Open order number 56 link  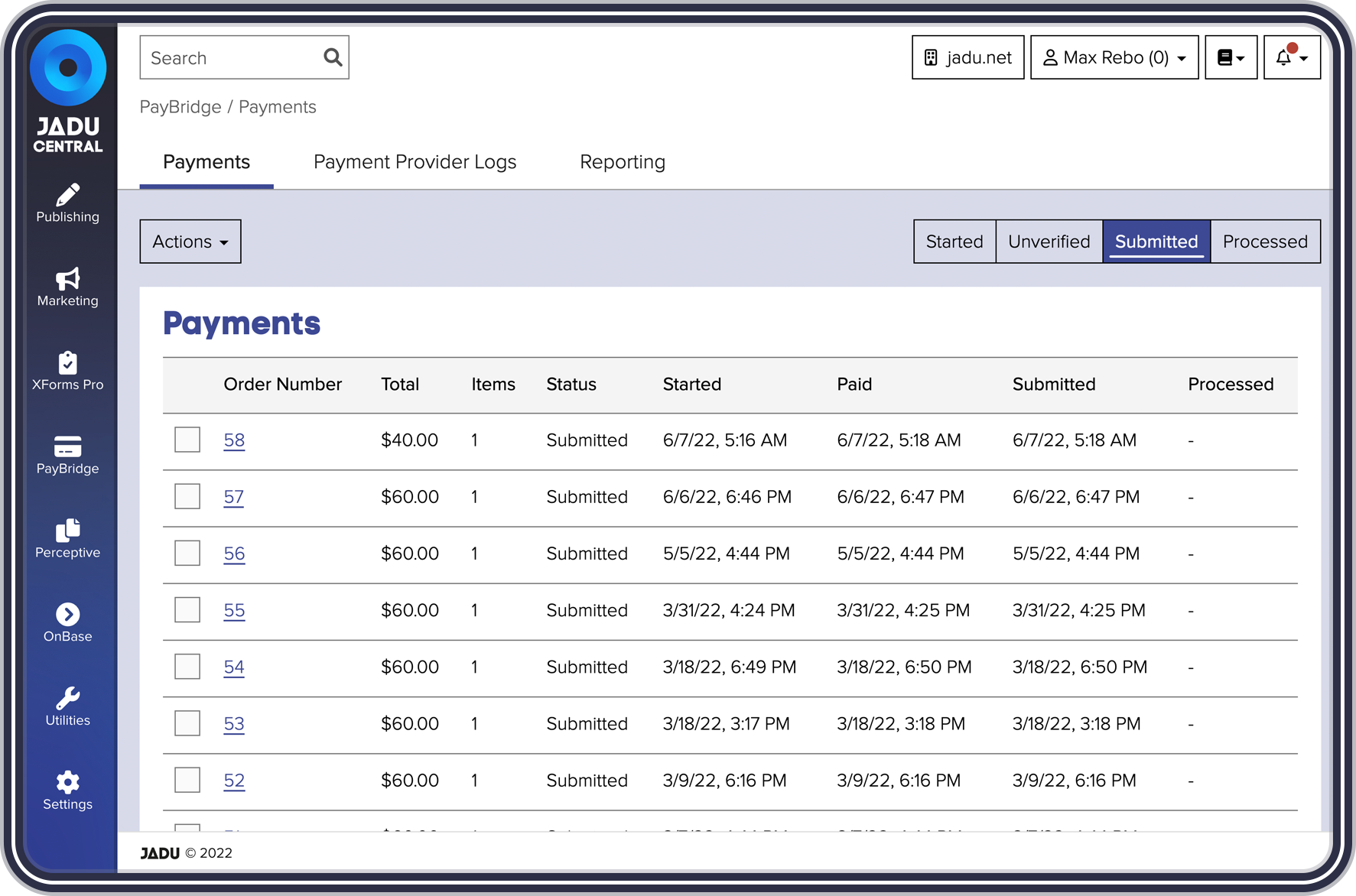click(234, 554)
